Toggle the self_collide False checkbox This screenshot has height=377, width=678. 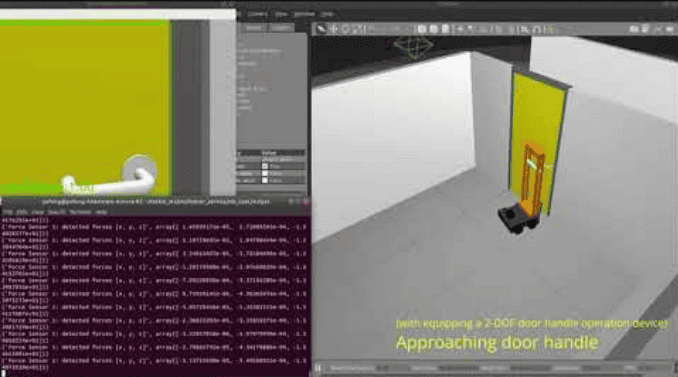[265, 173]
